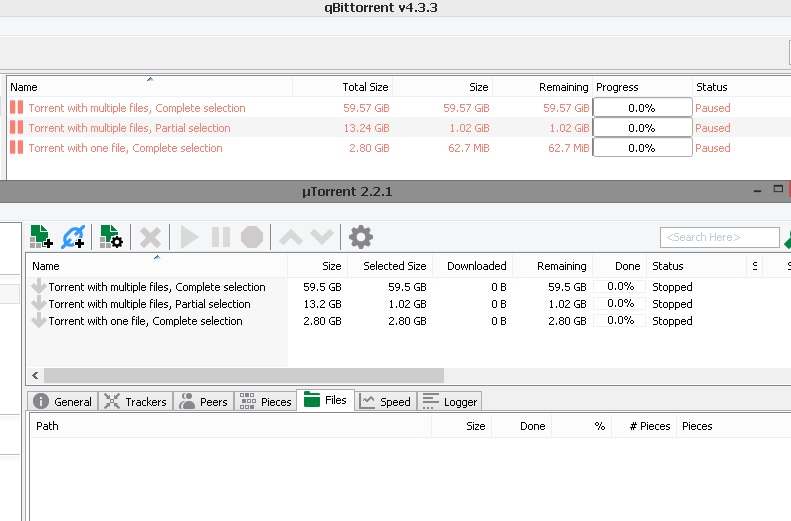The image size is (791, 521).
Task: Click paused icon of the 2.80 GiB qBittorrent torrent
Action: point(17,147)
